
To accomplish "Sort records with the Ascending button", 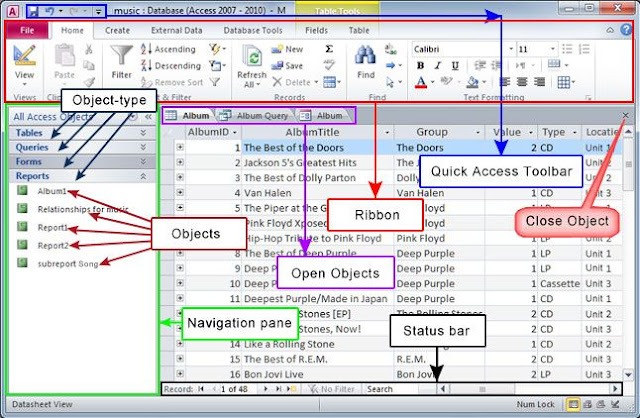I will point(167,49).
